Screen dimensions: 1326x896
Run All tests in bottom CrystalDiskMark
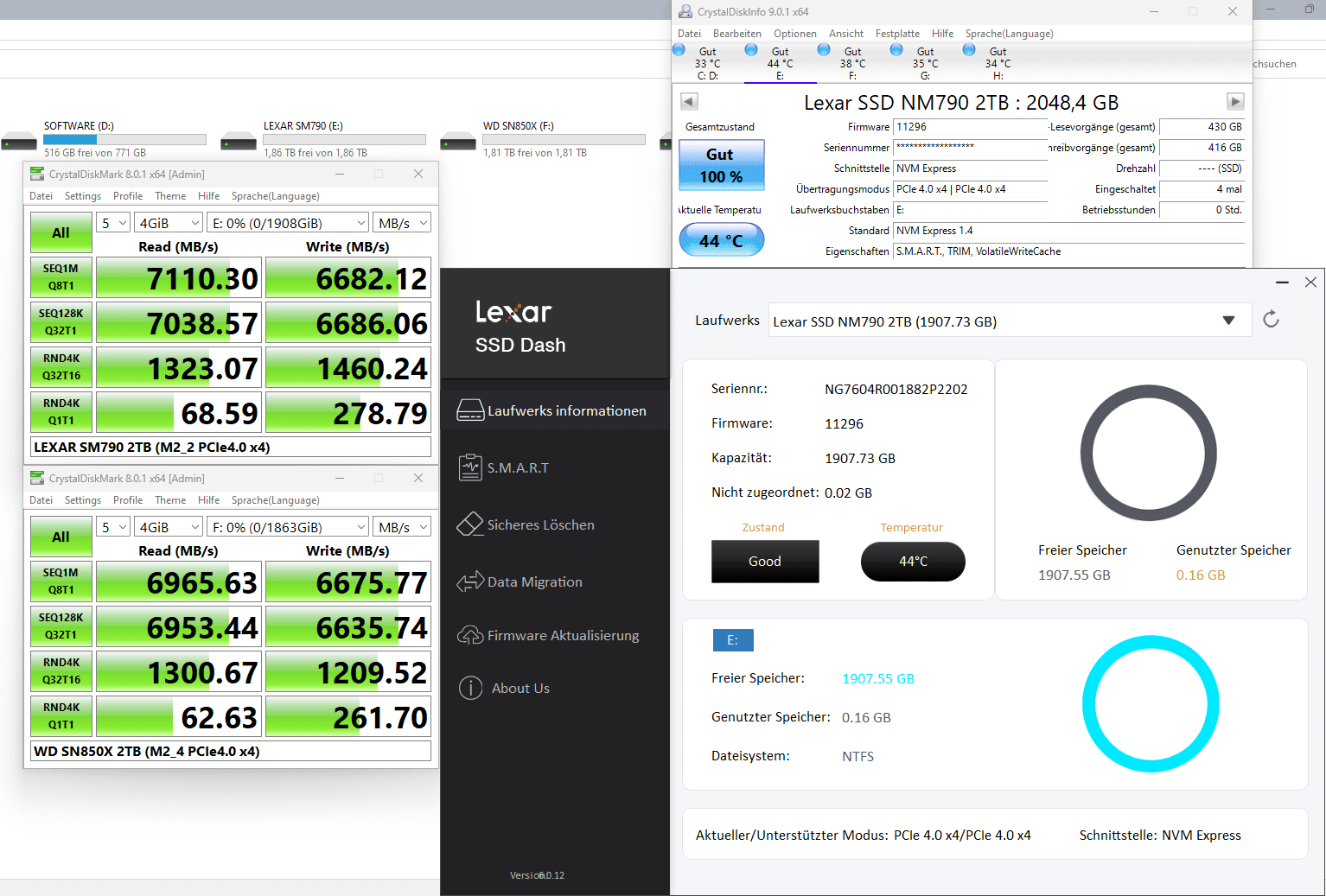61,537
